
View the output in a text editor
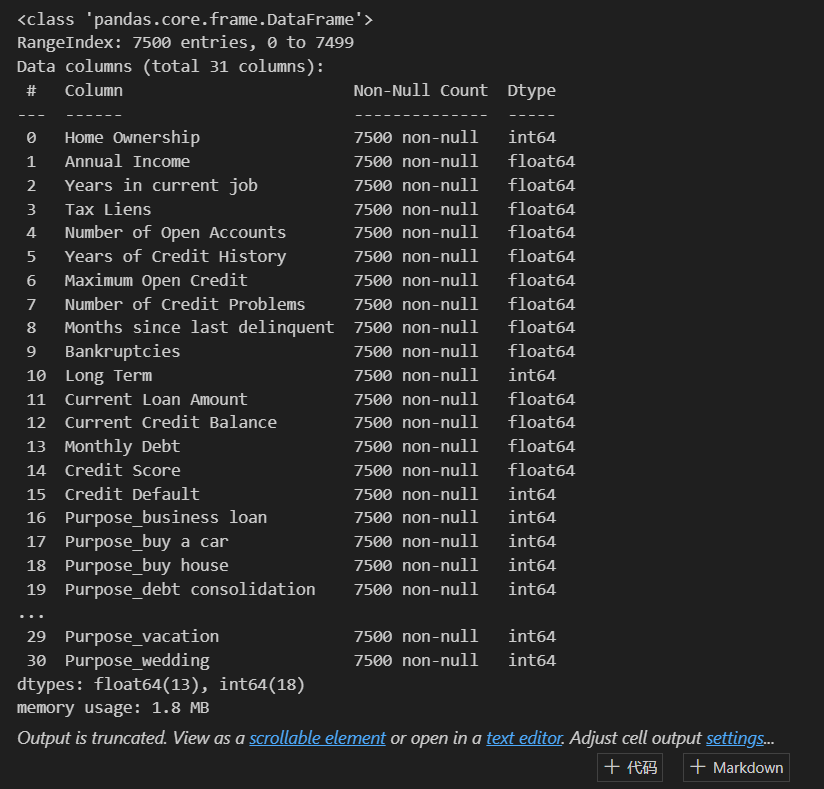click(x=524, y=737)
